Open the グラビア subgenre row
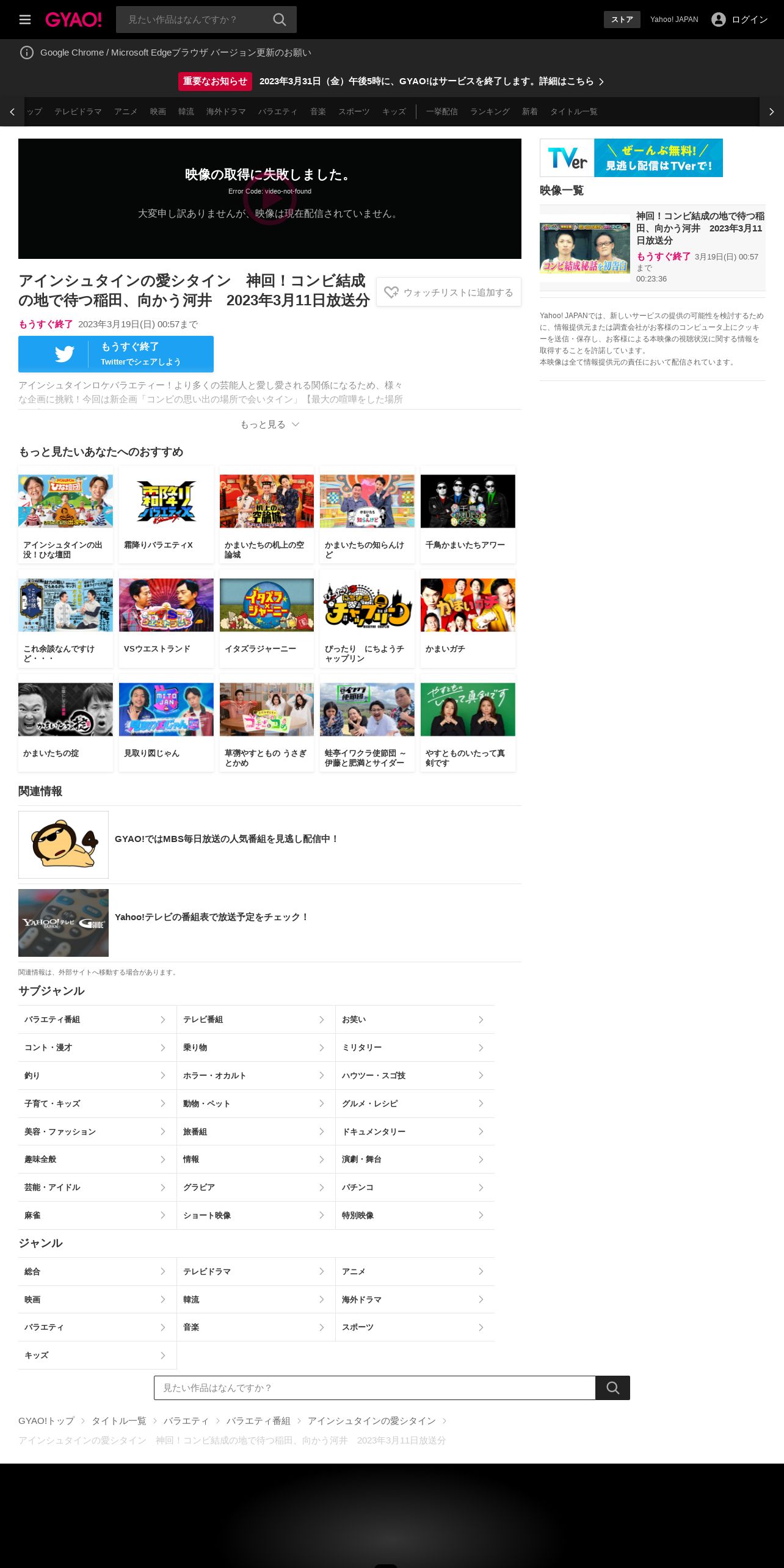The width and height of the screenshot is (784, 1568). click(x=256, y=1188)
